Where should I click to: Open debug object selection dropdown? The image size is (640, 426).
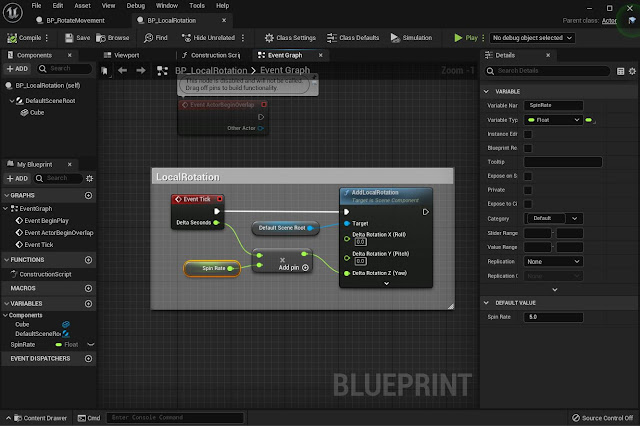(532, 38)
